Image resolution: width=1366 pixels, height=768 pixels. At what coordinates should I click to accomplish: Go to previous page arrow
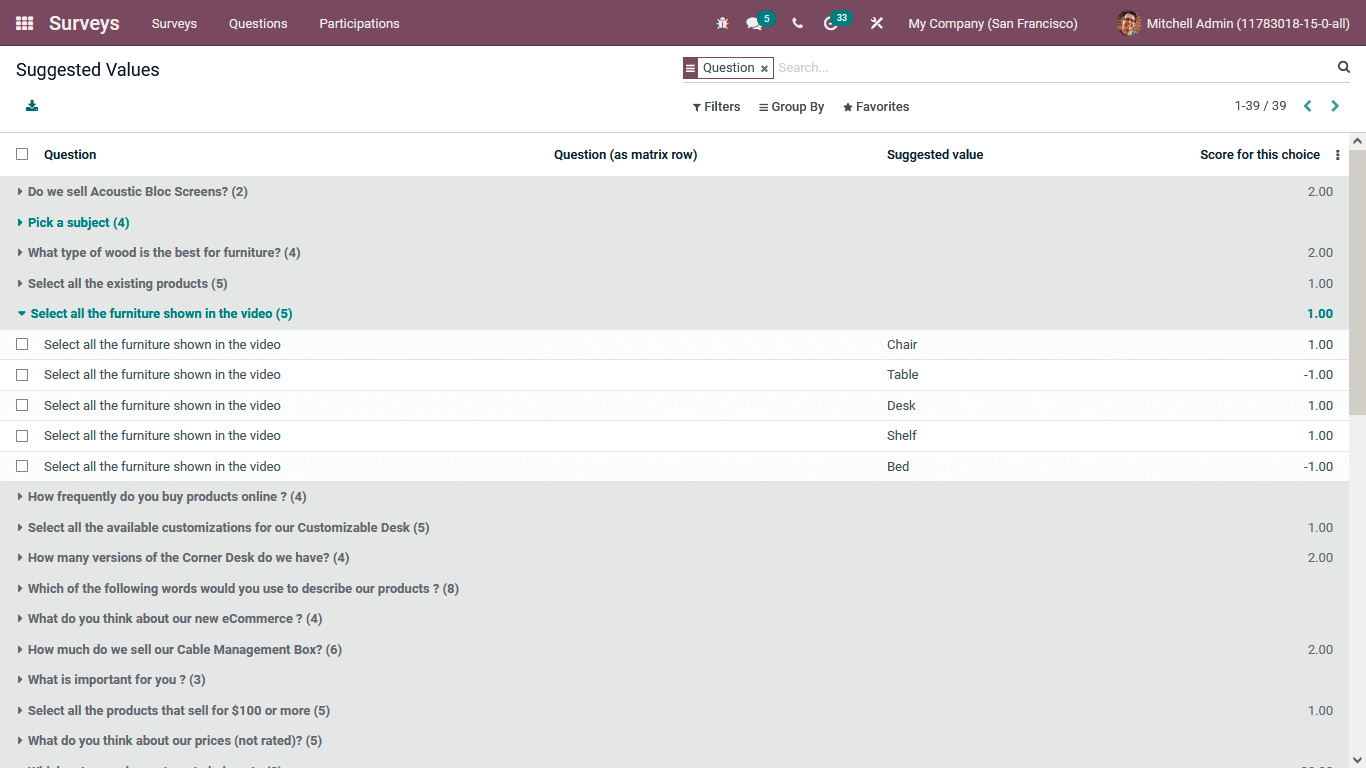point(1307,106)
